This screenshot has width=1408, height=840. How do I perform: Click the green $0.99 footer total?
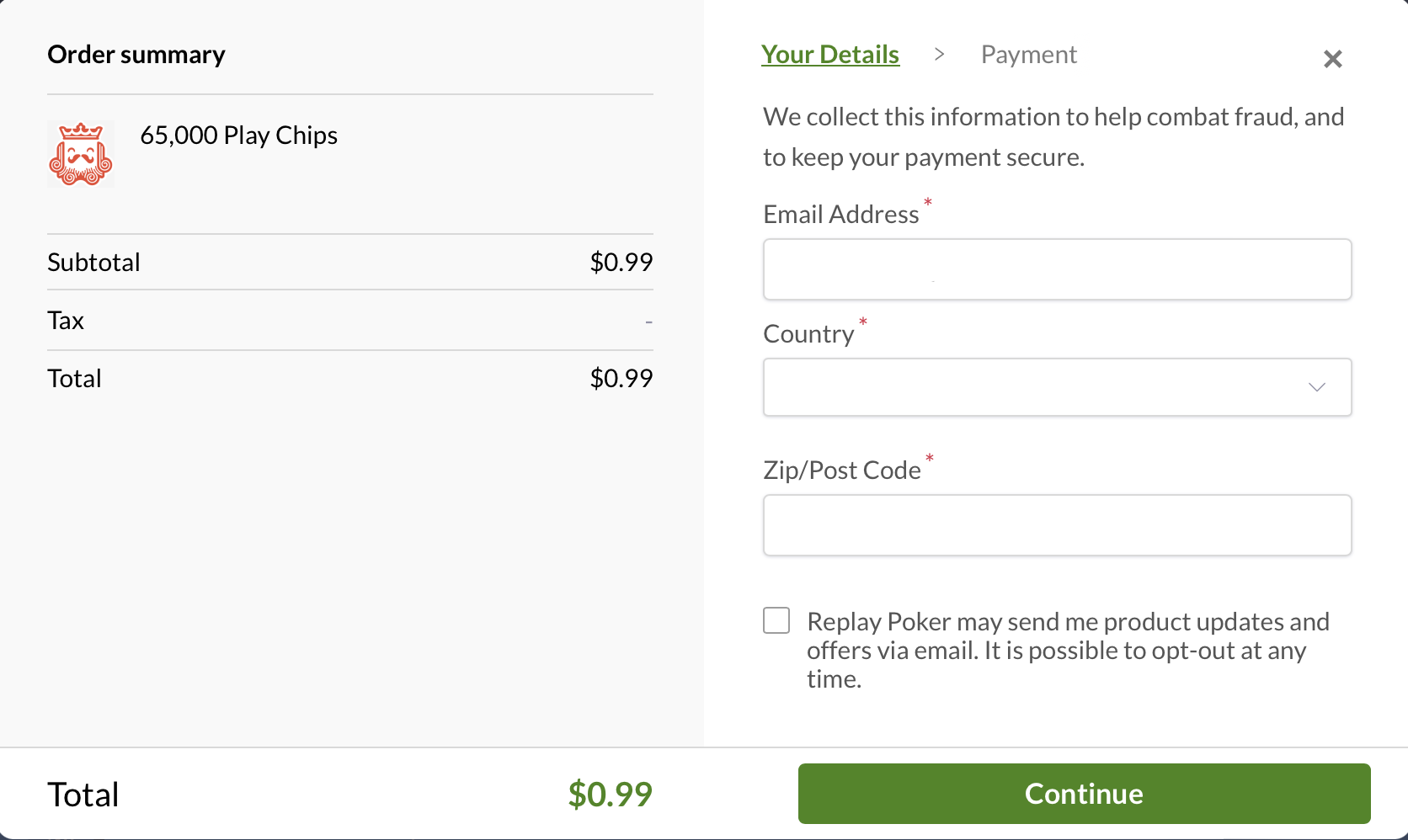[x=610, y=794]
